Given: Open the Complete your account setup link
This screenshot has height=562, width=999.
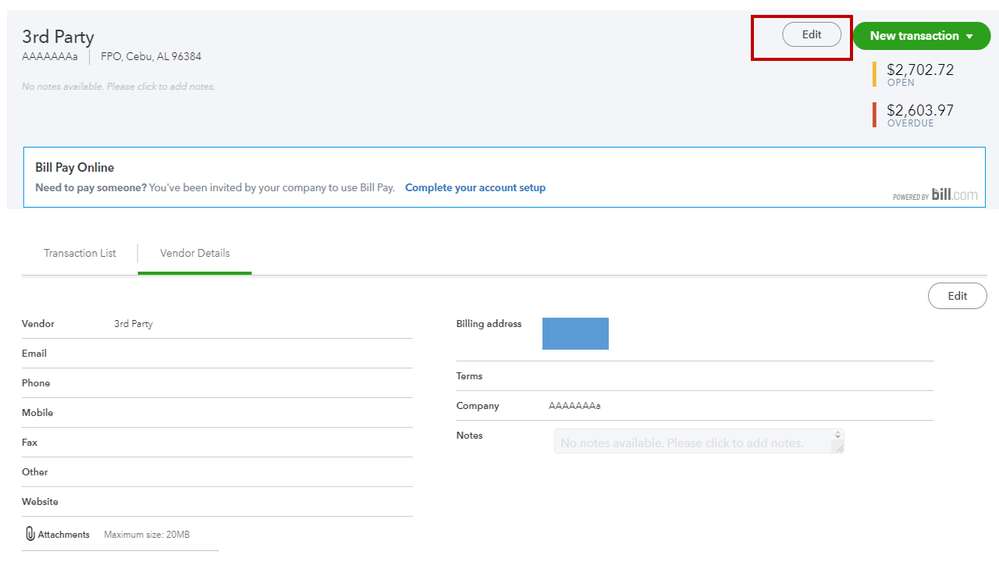Looking at the screenshot, I should pyautogui.click(x=475, y=188).
